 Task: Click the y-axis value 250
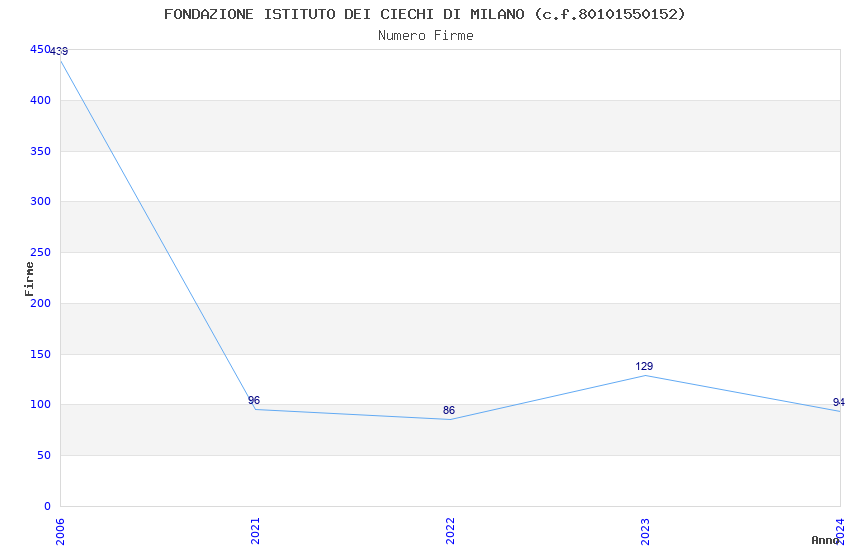click(x=40, y=253)
